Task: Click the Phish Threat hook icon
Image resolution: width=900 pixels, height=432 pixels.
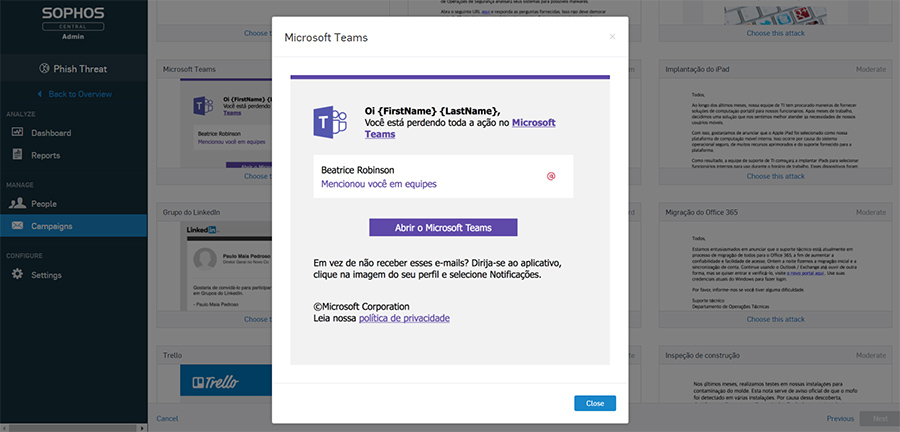Action: click(44, 69)
